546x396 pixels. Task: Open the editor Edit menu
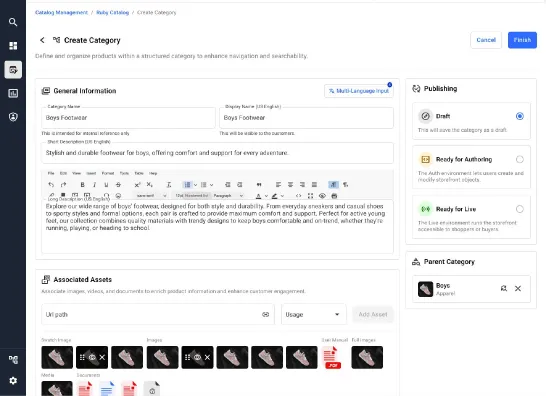pyautogui.click(x=63, y=173)
